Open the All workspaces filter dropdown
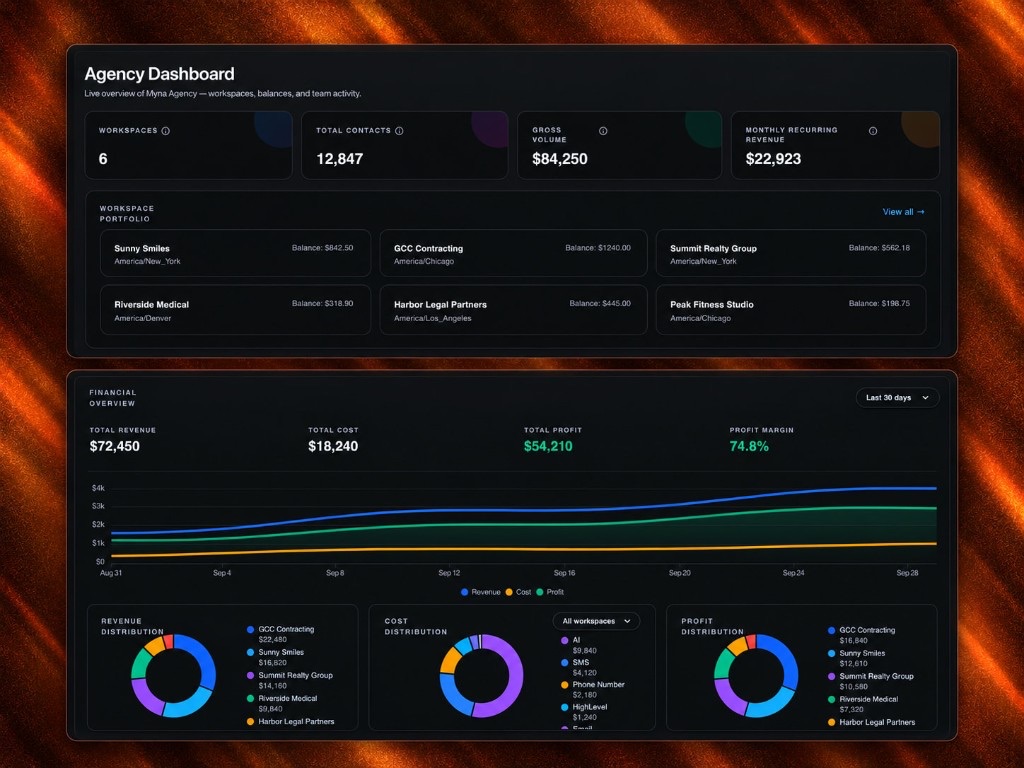The image size is (1024, 768). click(x=596, y=621)
